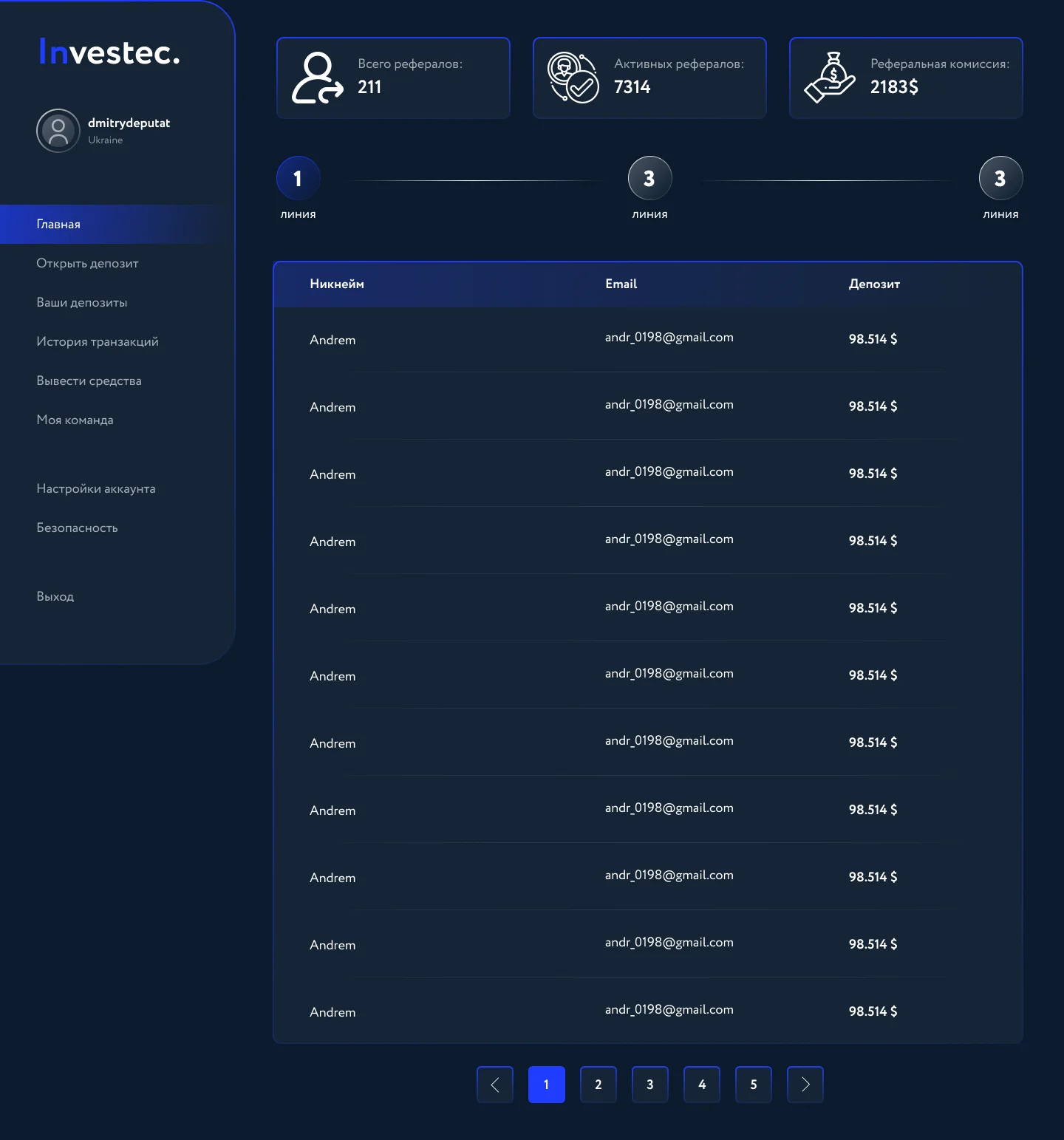Open Ваши депозиты menu item
Screen dimensions: 1064x1140
[82, 302]
